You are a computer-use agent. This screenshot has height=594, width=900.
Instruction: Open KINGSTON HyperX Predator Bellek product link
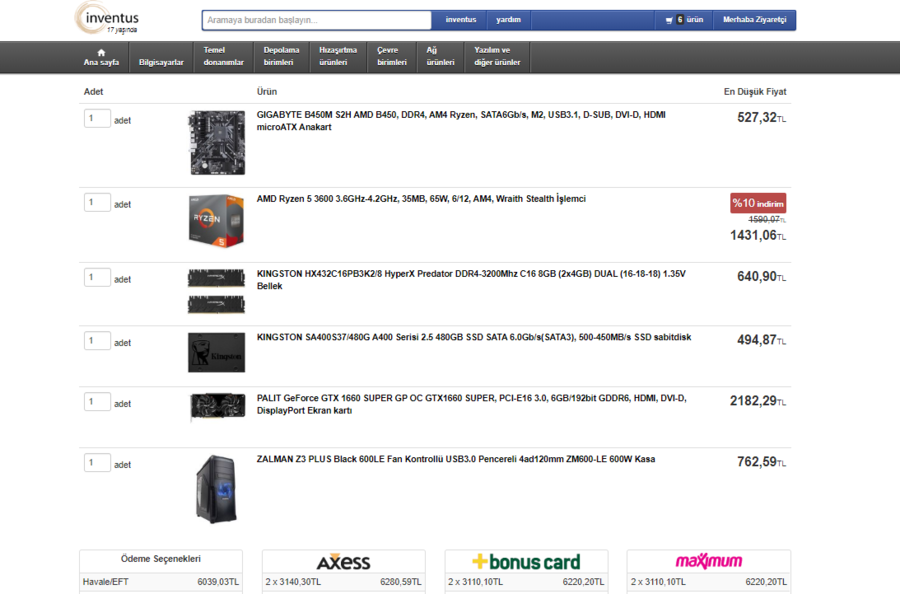point(471,280)
